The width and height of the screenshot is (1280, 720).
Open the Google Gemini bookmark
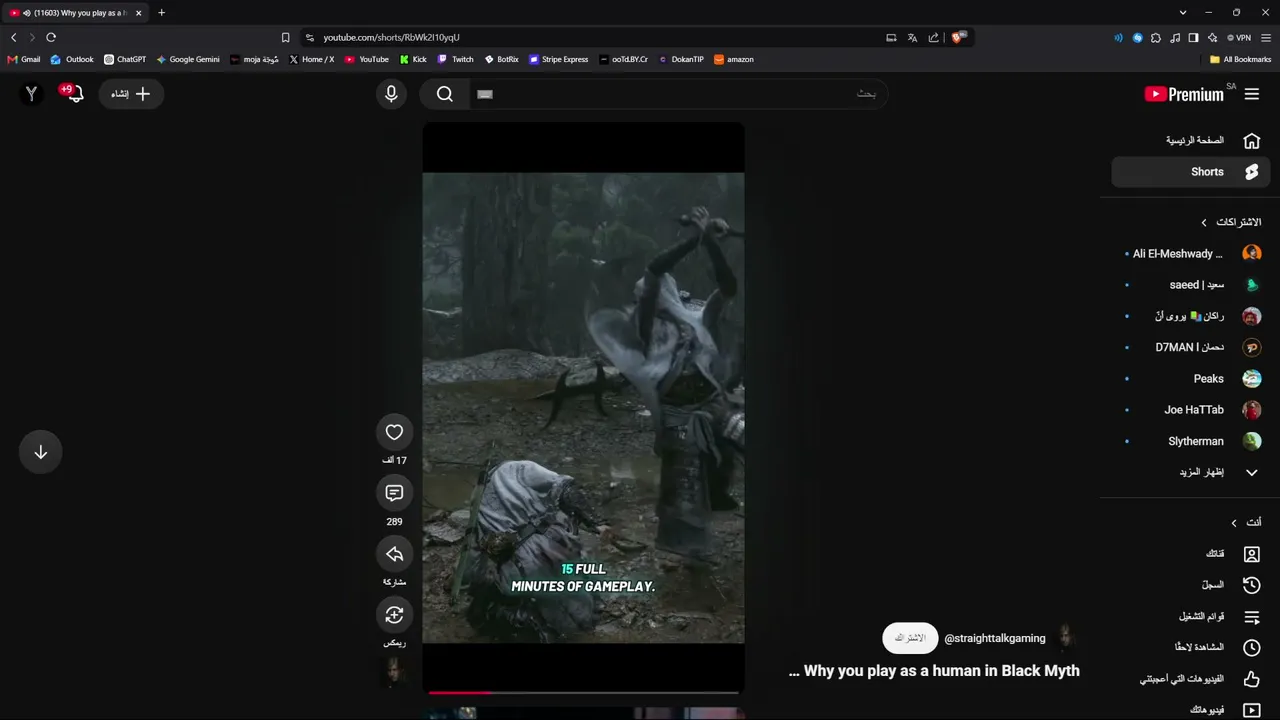point(188,59)
